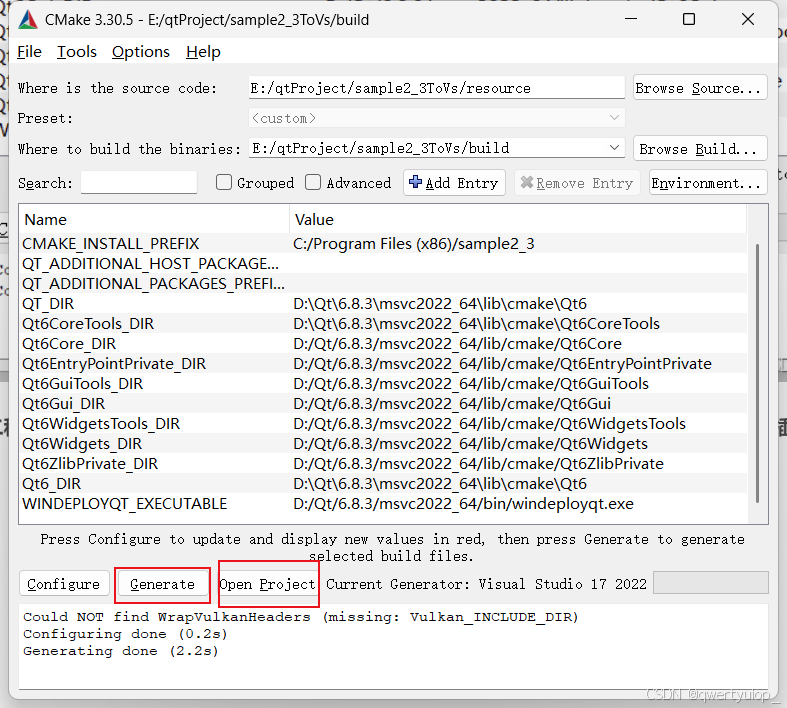Click the 'Generating done (2.2s)' log line
The width and height of the screenshot is (787, 708).
120,651
